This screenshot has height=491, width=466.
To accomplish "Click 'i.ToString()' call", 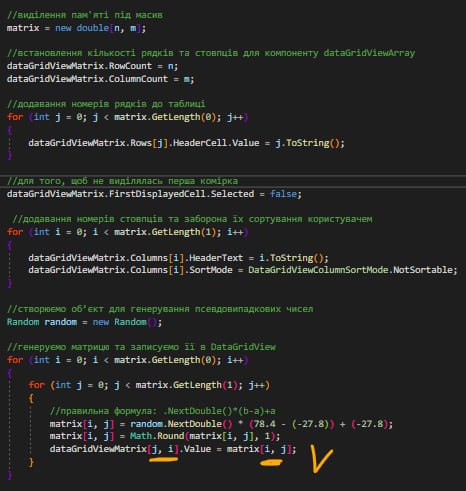I will click(x=293, y=258).
